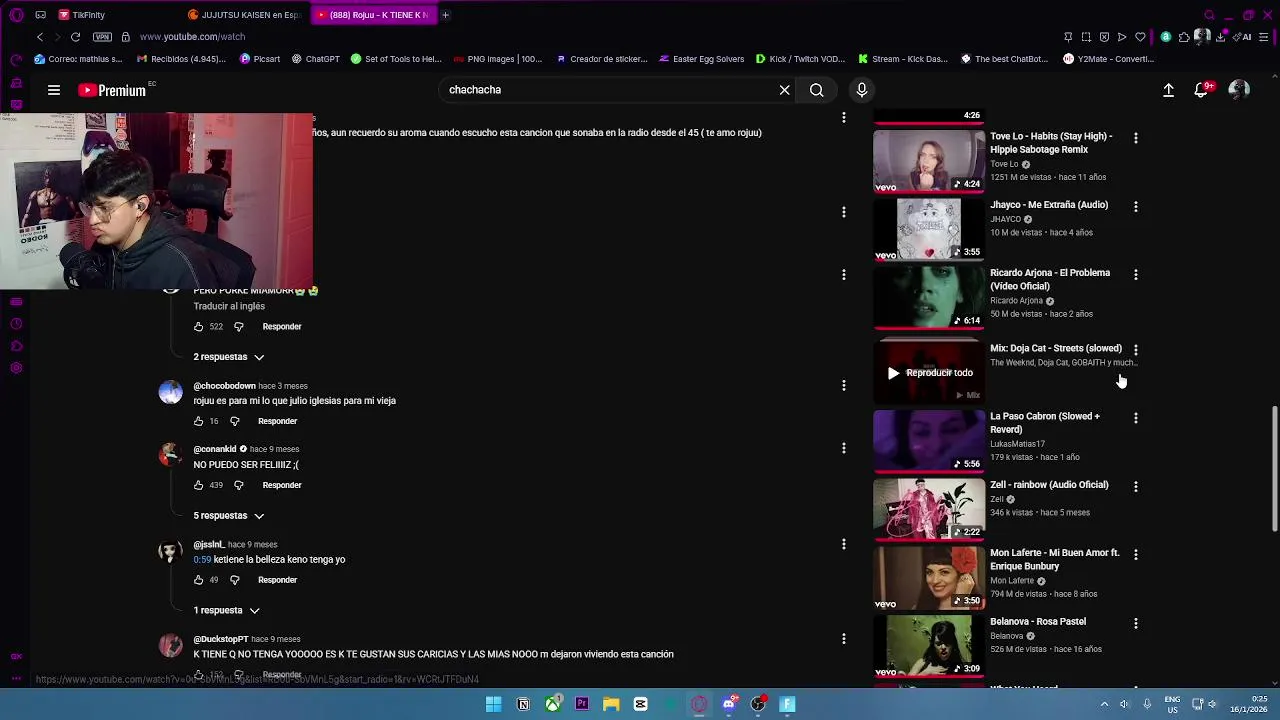The height and width of the screenshot is (720, 1280).
Task: Open Mon Laferte Mi Buen Amor thumbnail
Action: tap(929, 577)
